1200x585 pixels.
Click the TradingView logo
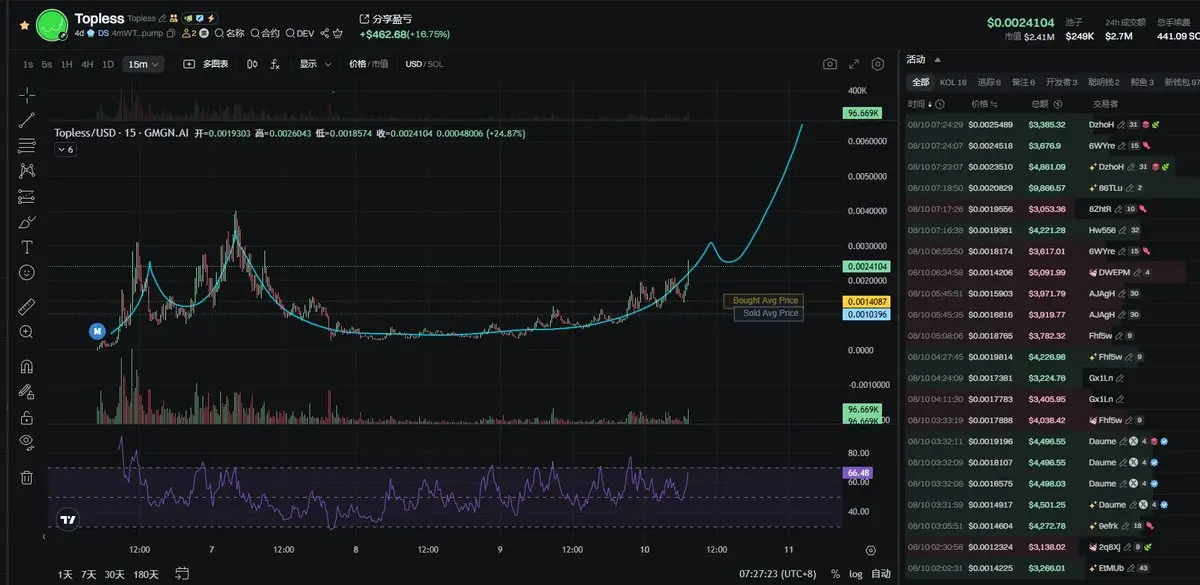pyautogui.click(x=68, y=520)
